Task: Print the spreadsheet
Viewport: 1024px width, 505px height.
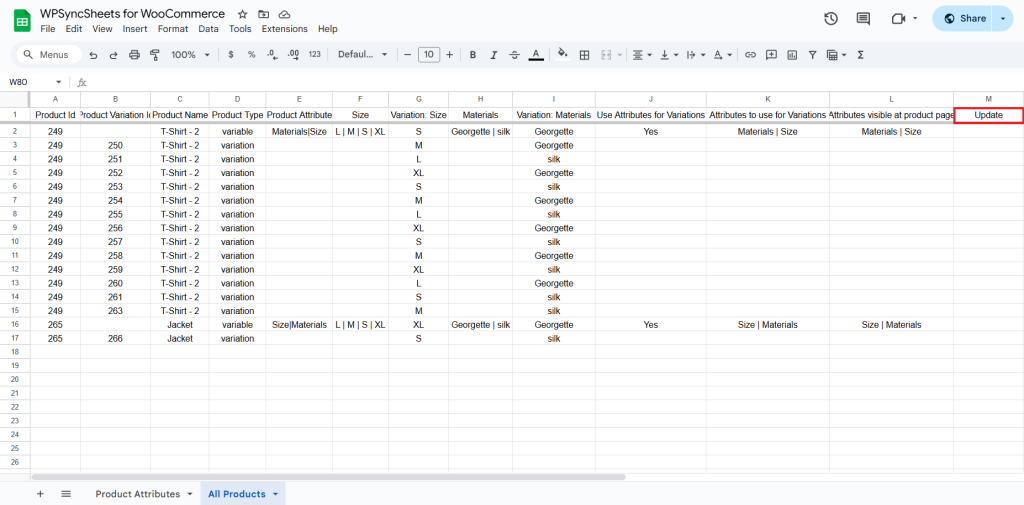Action: 135,55
